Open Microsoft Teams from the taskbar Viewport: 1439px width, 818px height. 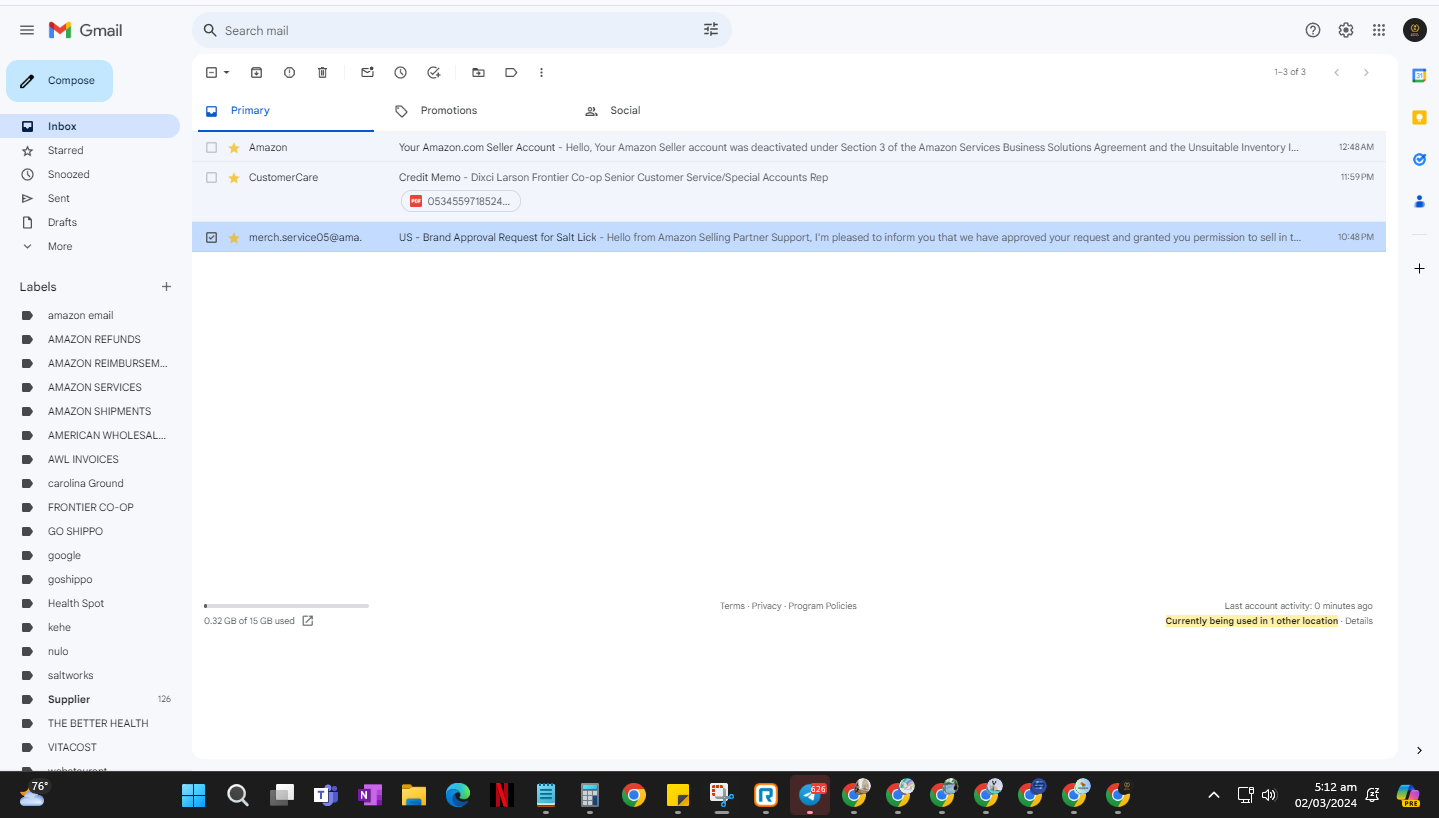(x=326, y=795)
